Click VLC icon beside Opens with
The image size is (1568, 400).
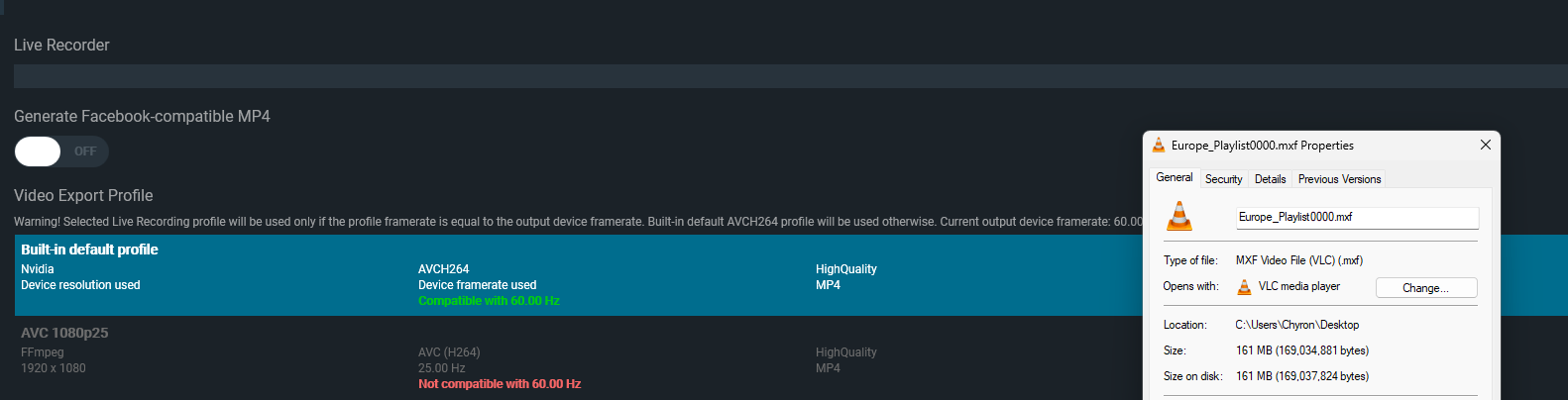coord(1244,287)
